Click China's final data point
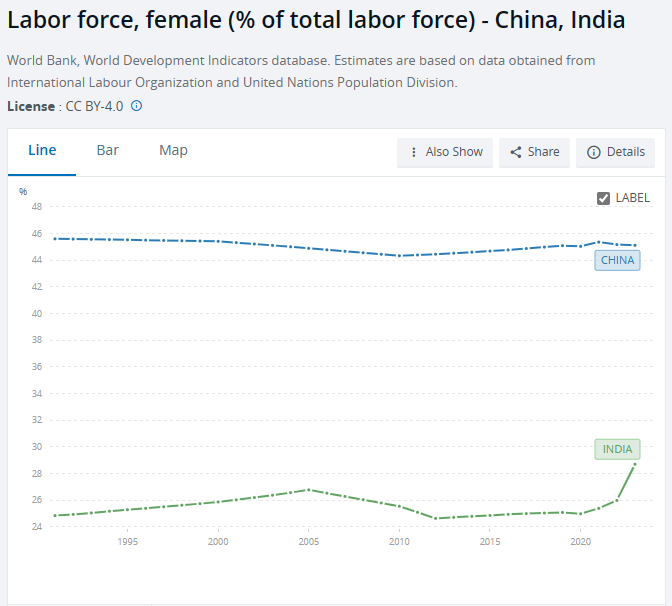The width and height of the screenshot is (672, 606). pos(635,246)
